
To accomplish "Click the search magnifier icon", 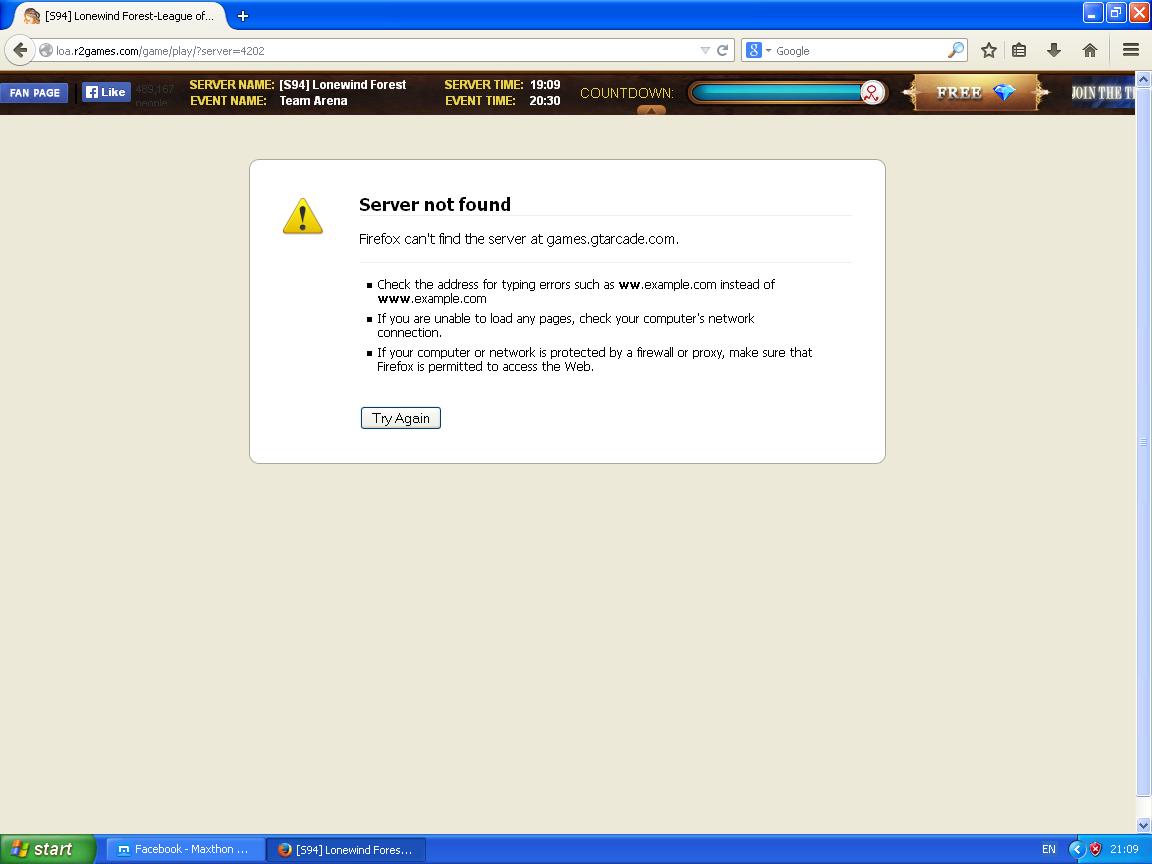I will tap(955, 50).
